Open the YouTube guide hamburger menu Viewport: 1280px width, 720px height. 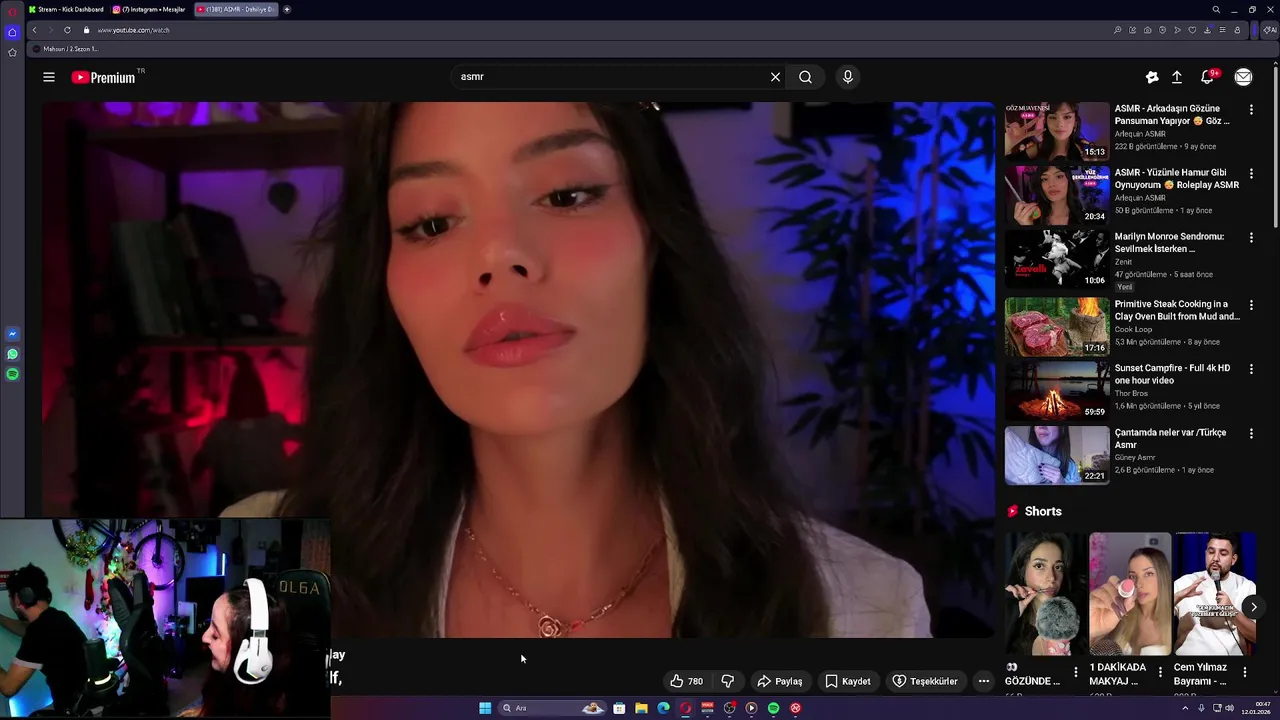(x=49, y=77)
